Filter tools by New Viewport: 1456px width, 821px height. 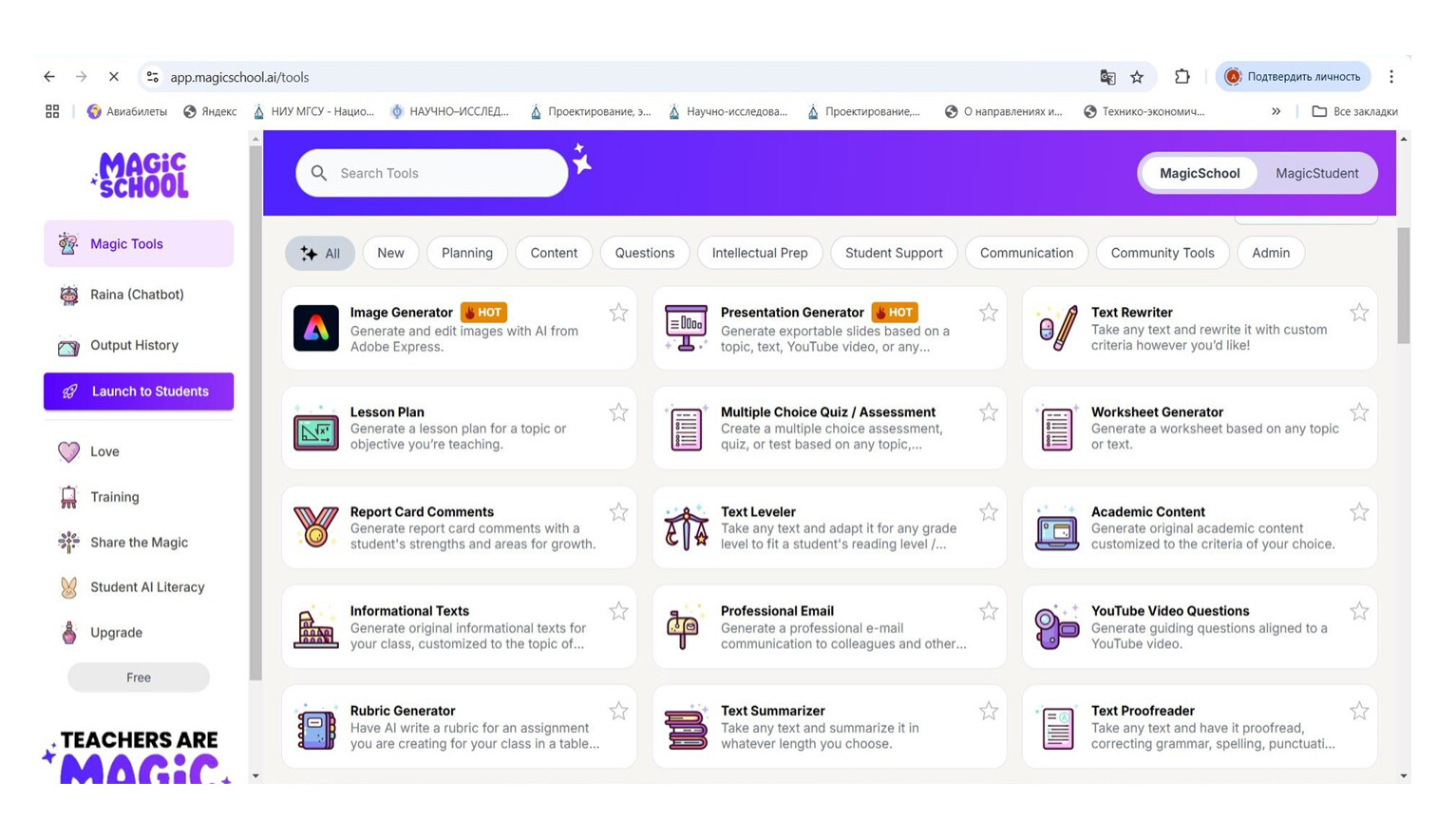[x=390, y=253]
